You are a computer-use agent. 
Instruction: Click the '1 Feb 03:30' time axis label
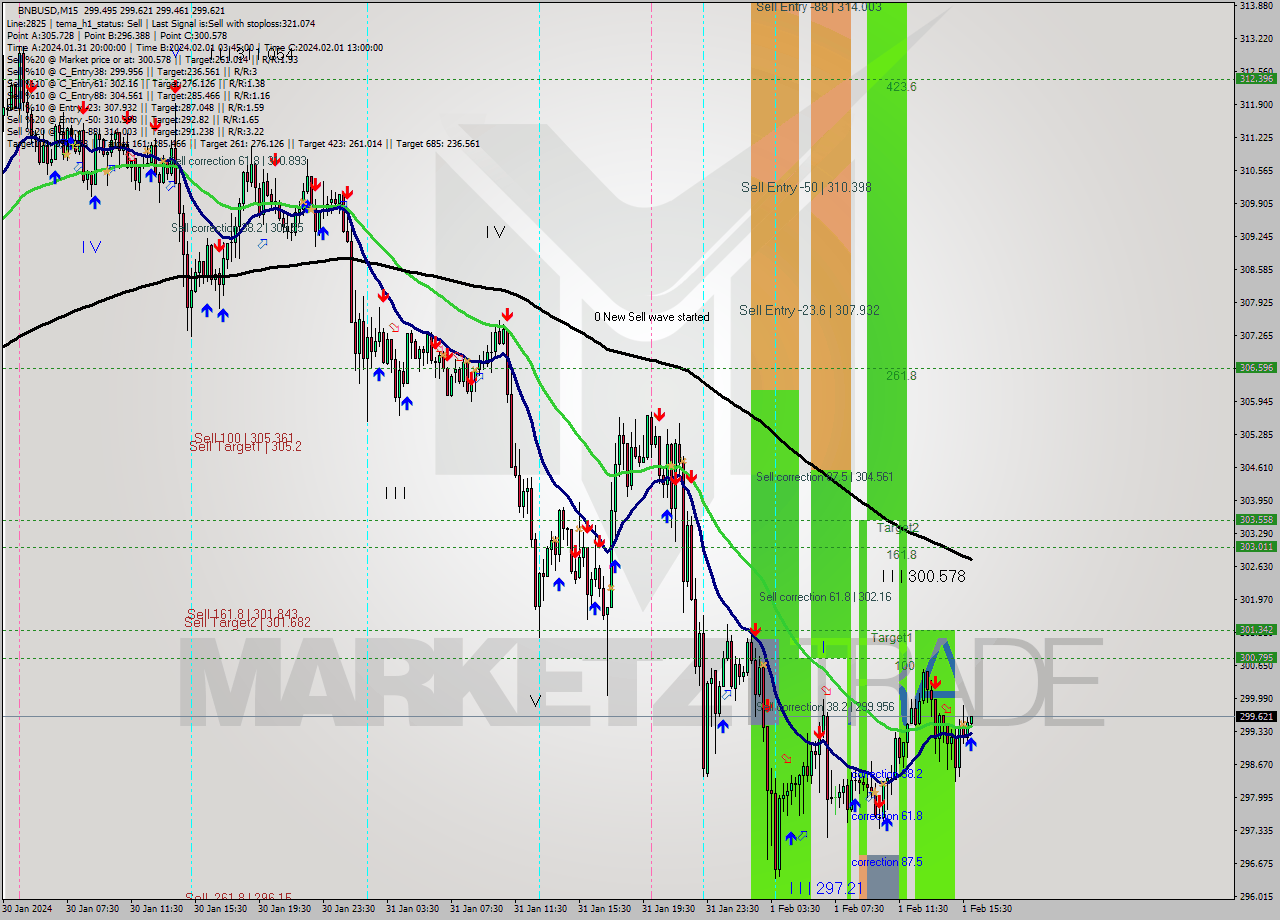coord(794,909)
